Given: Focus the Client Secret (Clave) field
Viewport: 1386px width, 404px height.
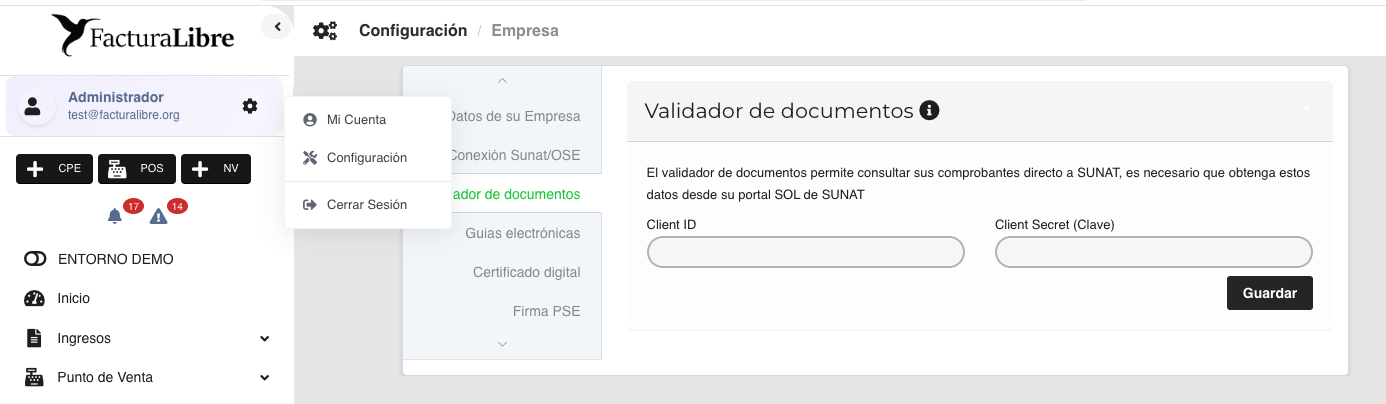Looking at the screenshot, I should (x=1153, y=252).
